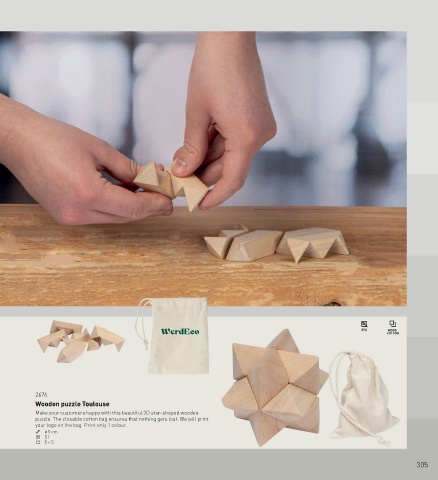This screenshot has width=438, height=480.
Task: Click the product description paragraph
Action: 122,419
